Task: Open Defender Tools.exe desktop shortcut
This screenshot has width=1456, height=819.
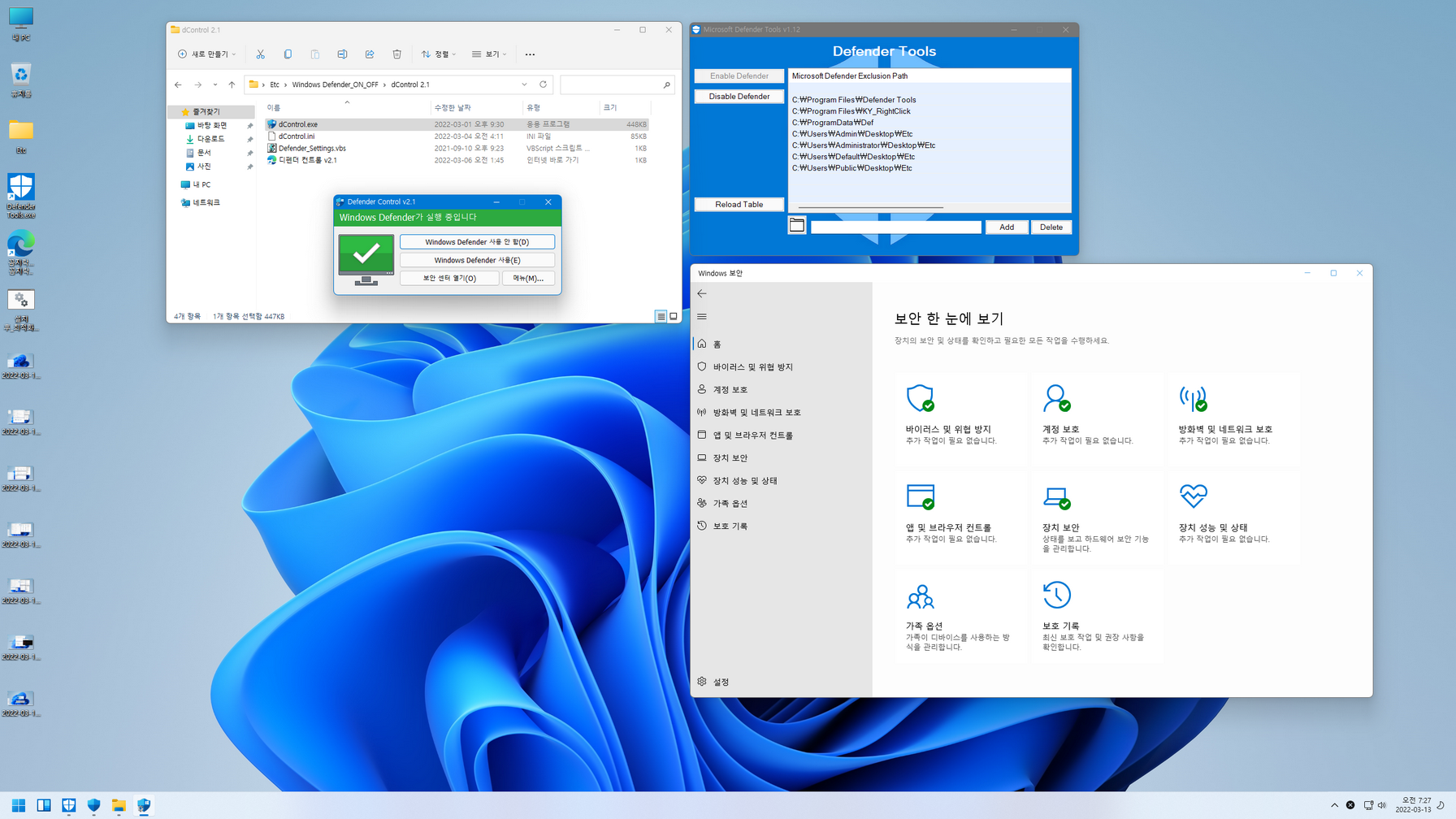Action: (x=21, y=195)
